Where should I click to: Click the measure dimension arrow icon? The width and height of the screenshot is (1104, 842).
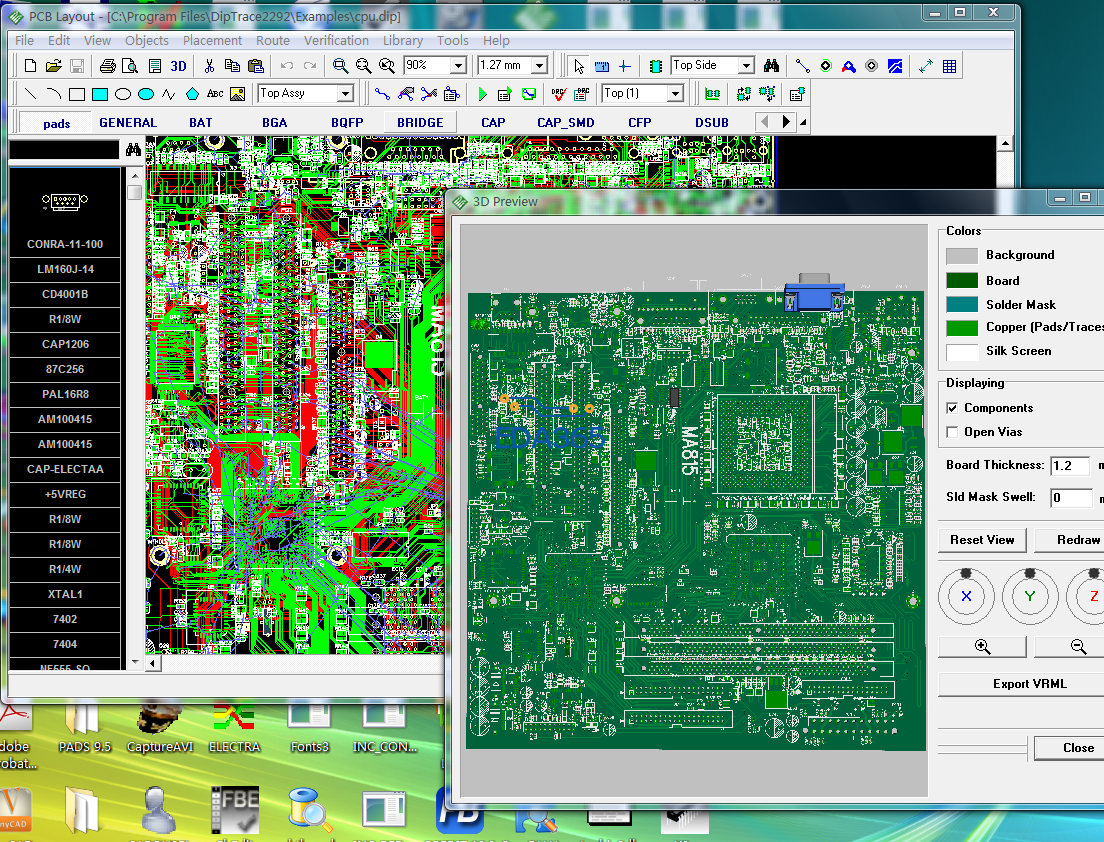(x=925, y=66)
